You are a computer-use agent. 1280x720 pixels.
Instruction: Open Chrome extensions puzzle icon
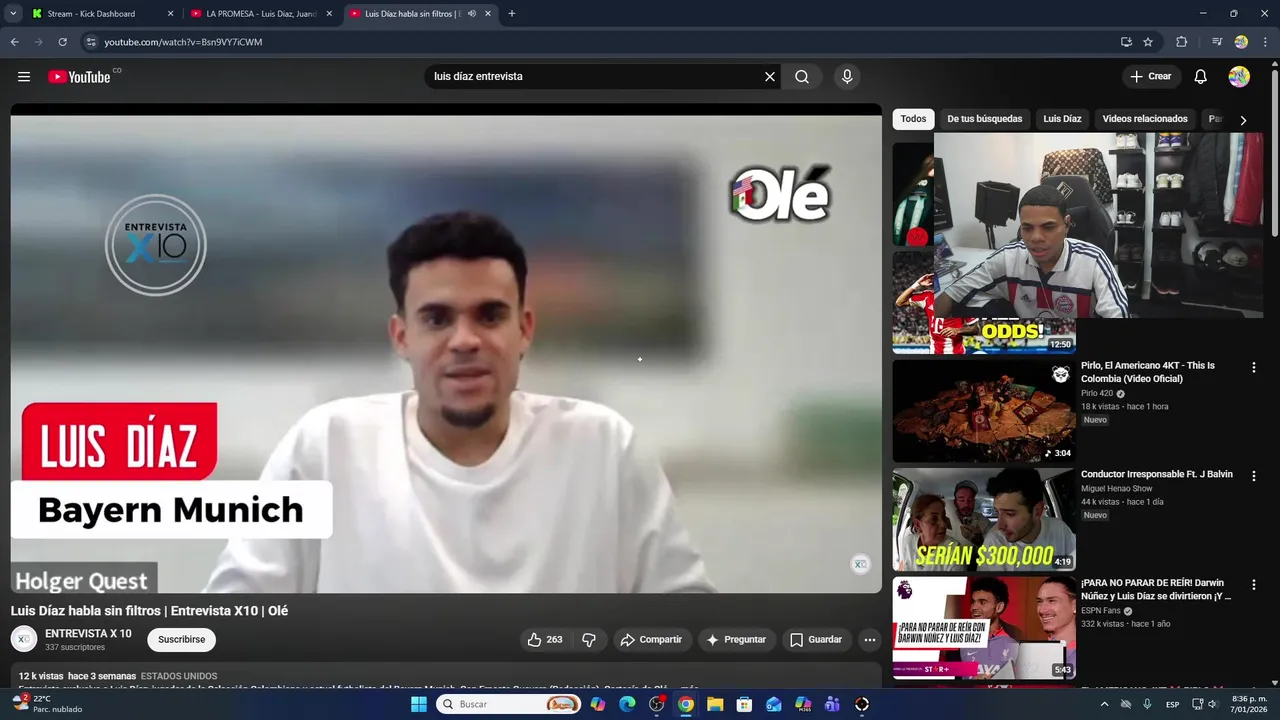click(x=1181, y=42)
